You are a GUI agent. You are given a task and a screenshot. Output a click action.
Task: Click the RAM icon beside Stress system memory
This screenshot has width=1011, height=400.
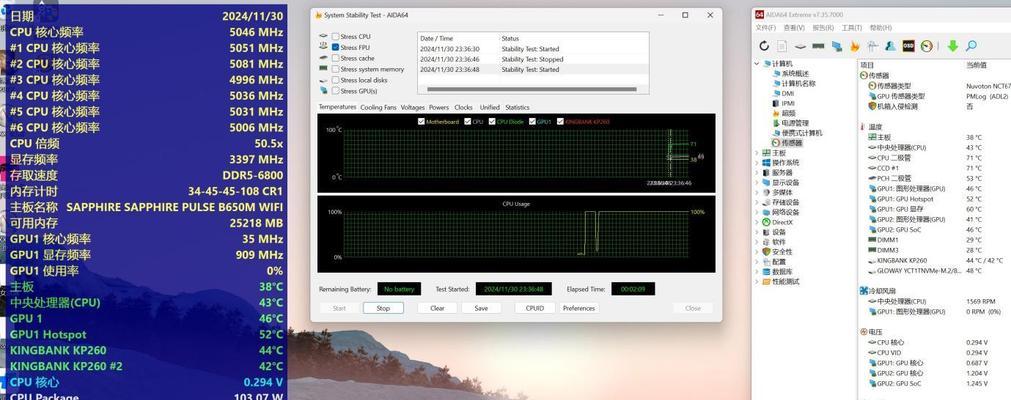point(323,69)
